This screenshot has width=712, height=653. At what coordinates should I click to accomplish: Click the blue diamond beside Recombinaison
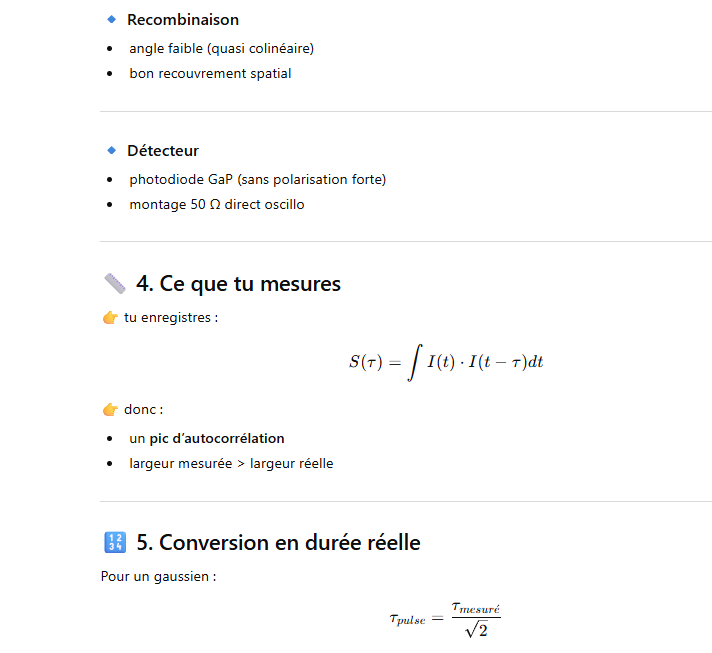tap(112, 20)
